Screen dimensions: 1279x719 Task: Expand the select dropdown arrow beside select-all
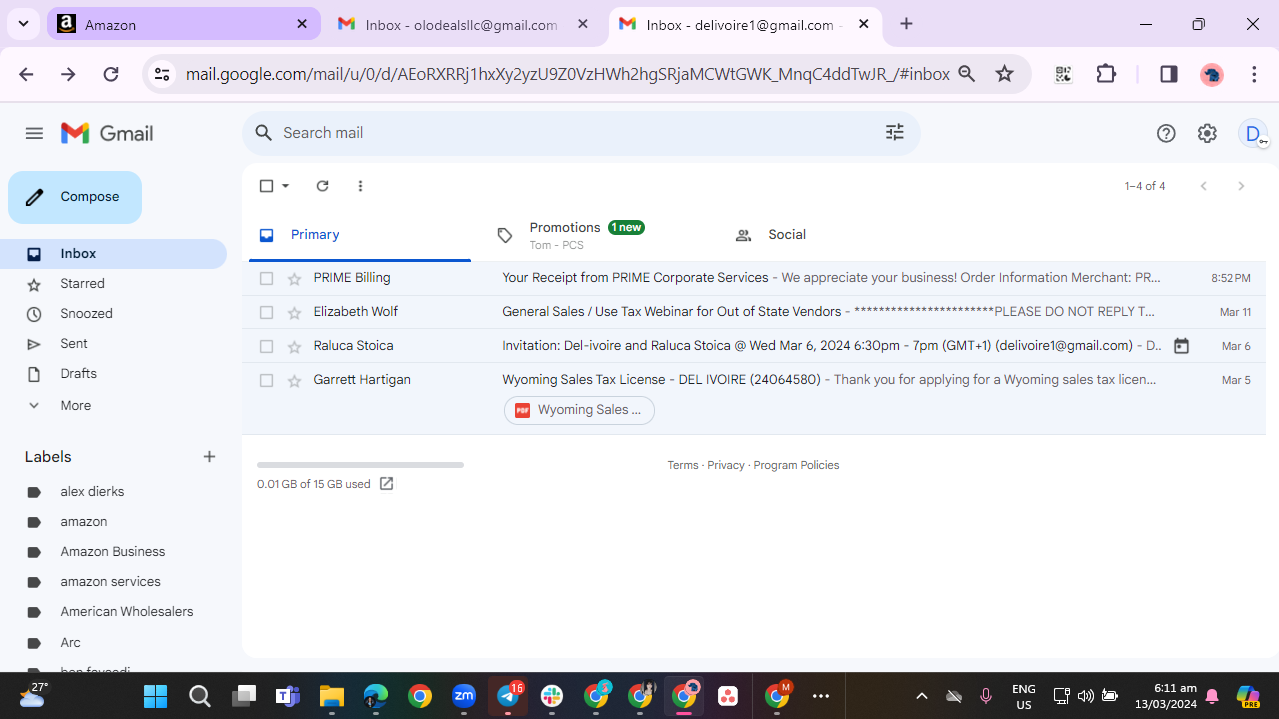[285, 186]
